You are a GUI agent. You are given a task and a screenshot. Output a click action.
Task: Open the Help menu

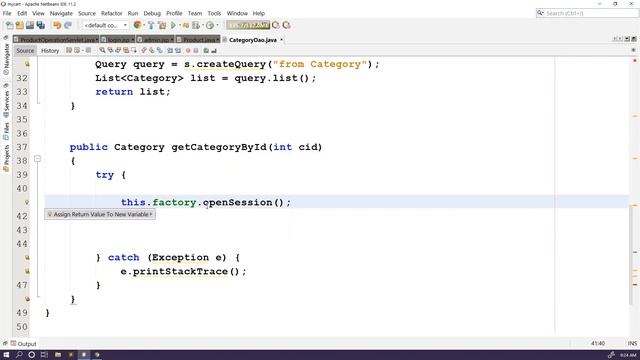coord(259,13)
